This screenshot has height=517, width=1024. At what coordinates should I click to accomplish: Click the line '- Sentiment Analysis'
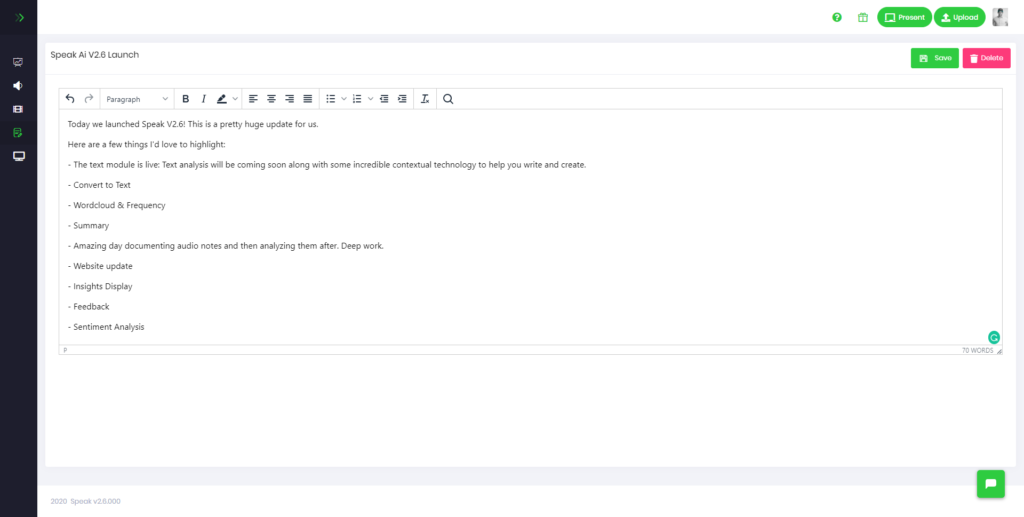pyautogui.click(x=106, y=326)
